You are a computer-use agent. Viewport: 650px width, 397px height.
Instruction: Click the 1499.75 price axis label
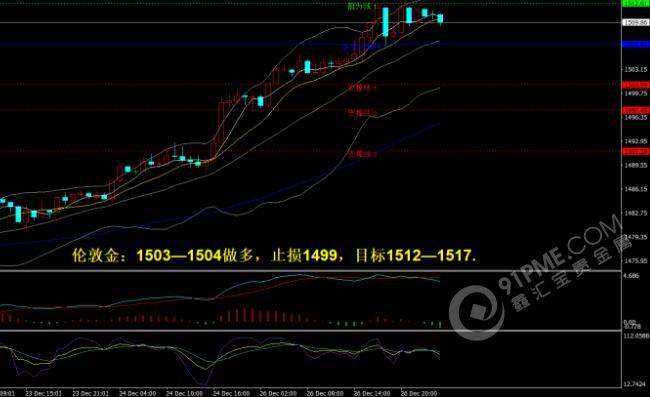(636, 94)
